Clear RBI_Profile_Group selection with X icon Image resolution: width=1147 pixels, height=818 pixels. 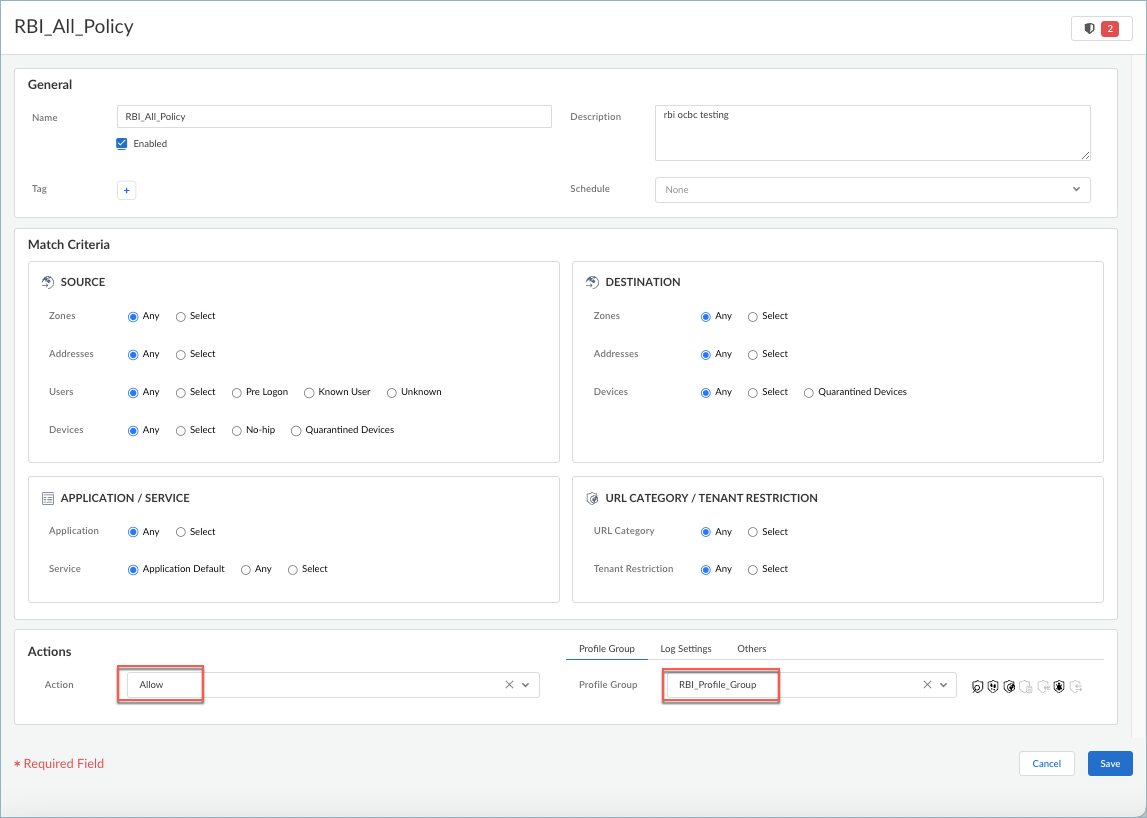tap(927, 685)
